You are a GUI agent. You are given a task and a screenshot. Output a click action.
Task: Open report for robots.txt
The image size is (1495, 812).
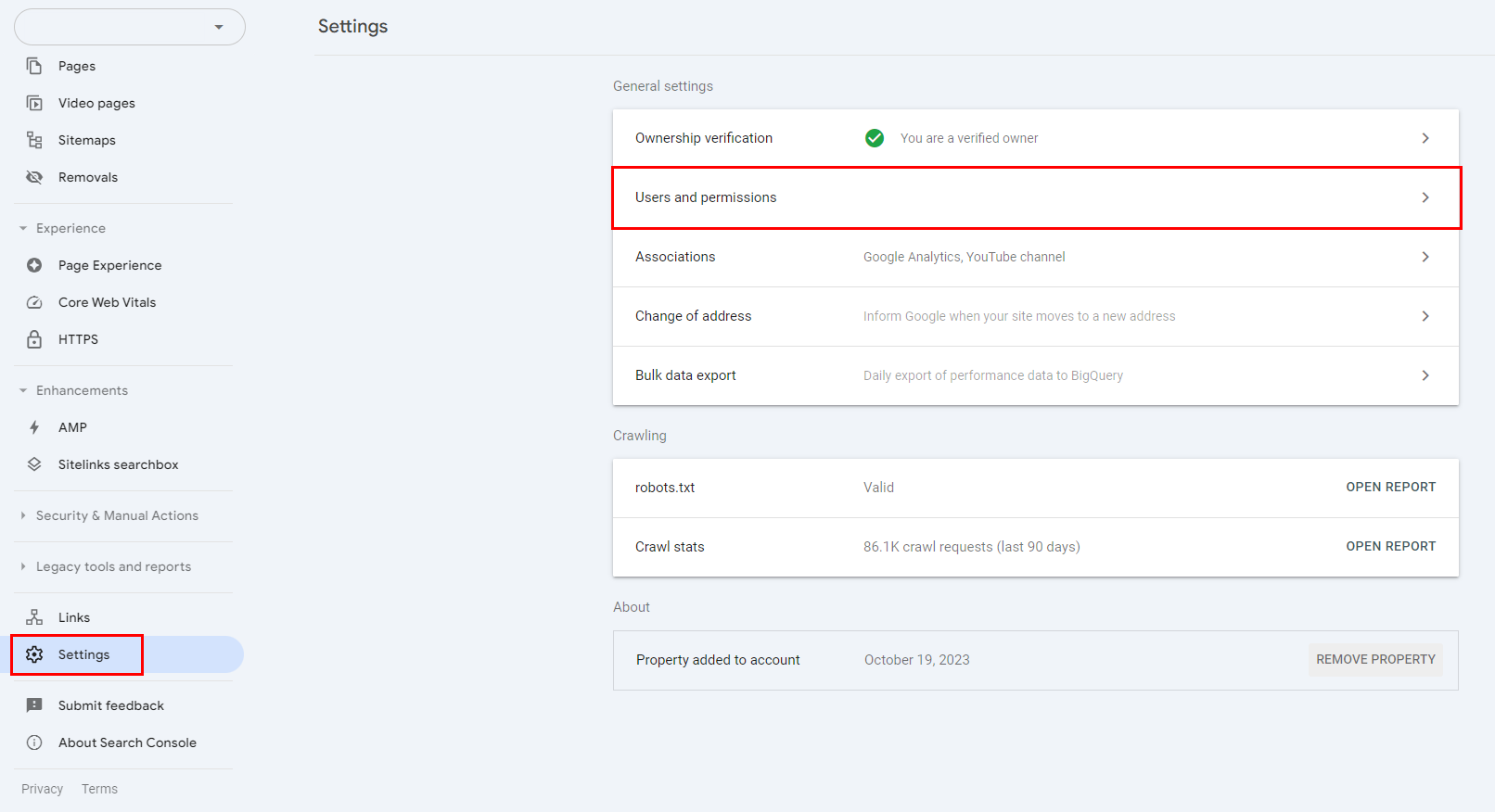(x=1390, y=488)
